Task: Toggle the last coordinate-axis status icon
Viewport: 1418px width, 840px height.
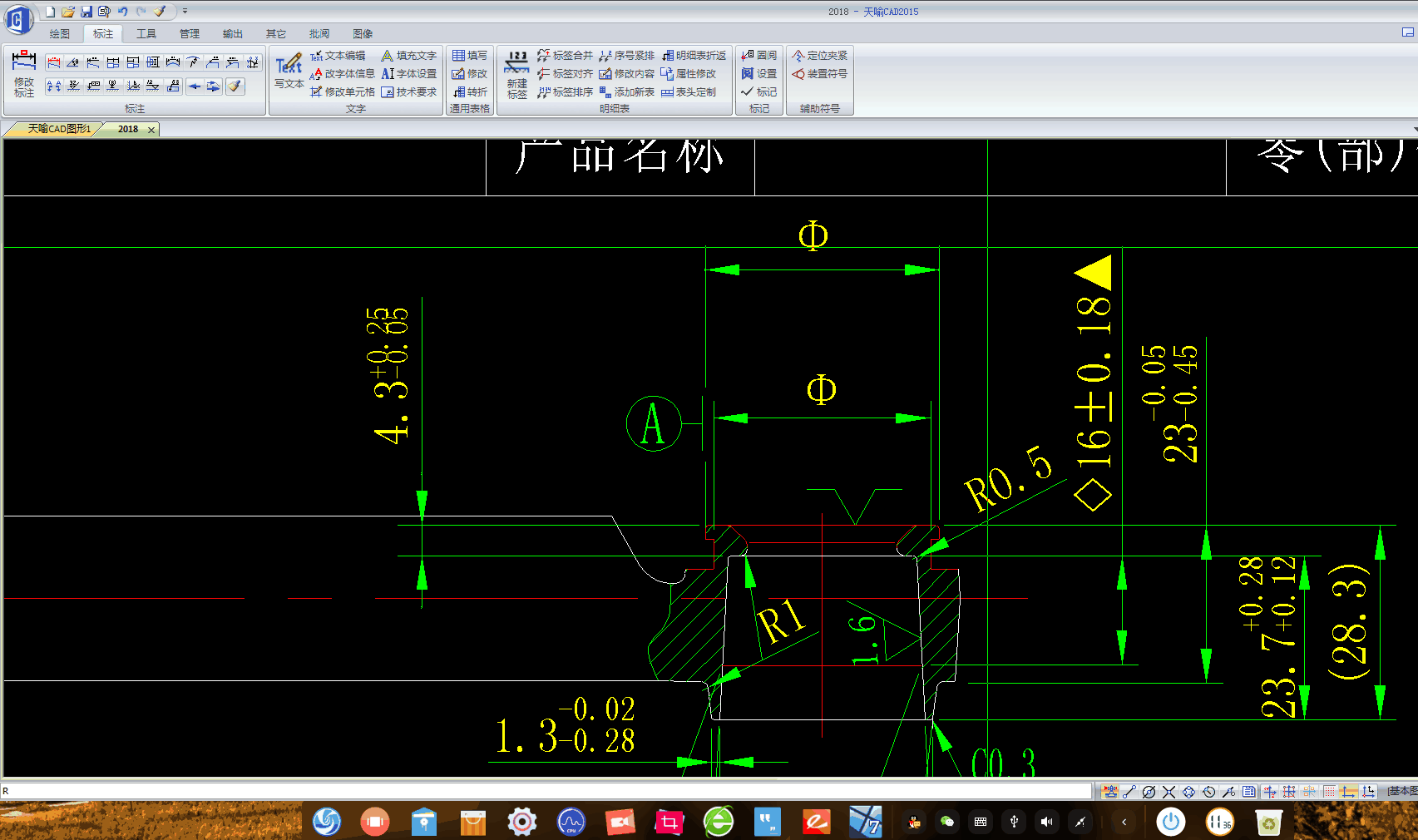Action: 1369,792
